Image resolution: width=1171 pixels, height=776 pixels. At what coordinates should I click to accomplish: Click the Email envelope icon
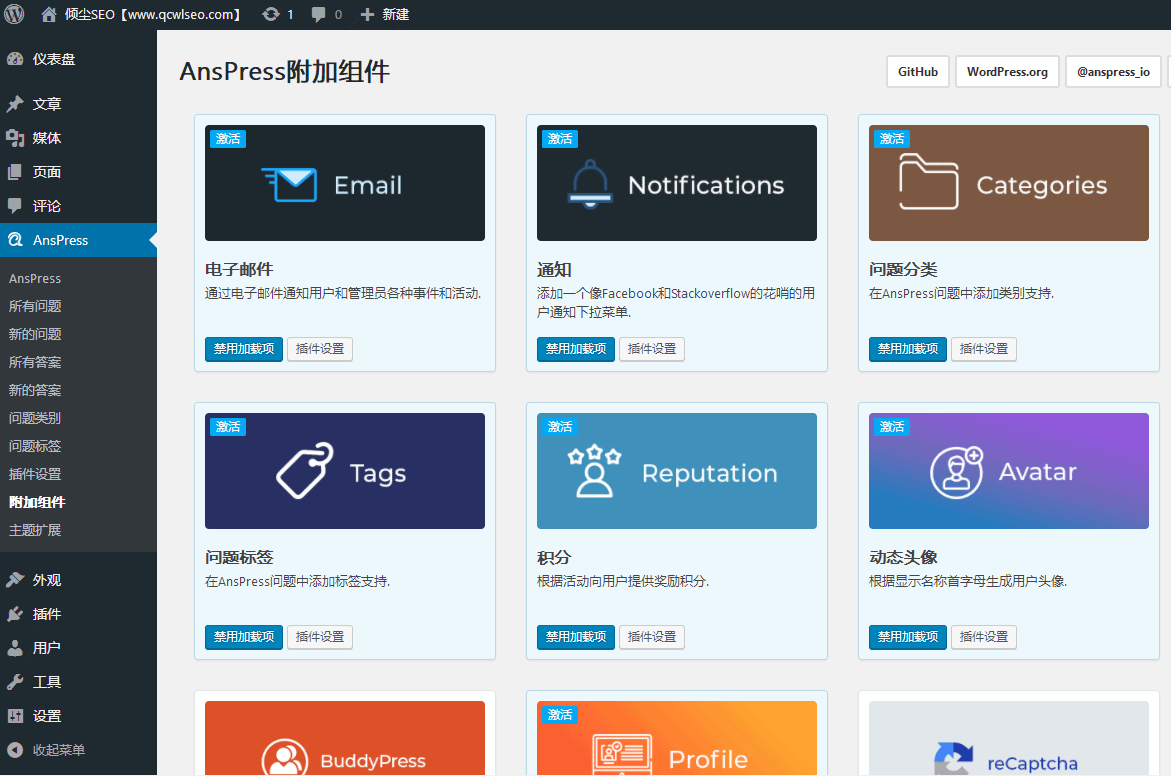tap(289, 184)
